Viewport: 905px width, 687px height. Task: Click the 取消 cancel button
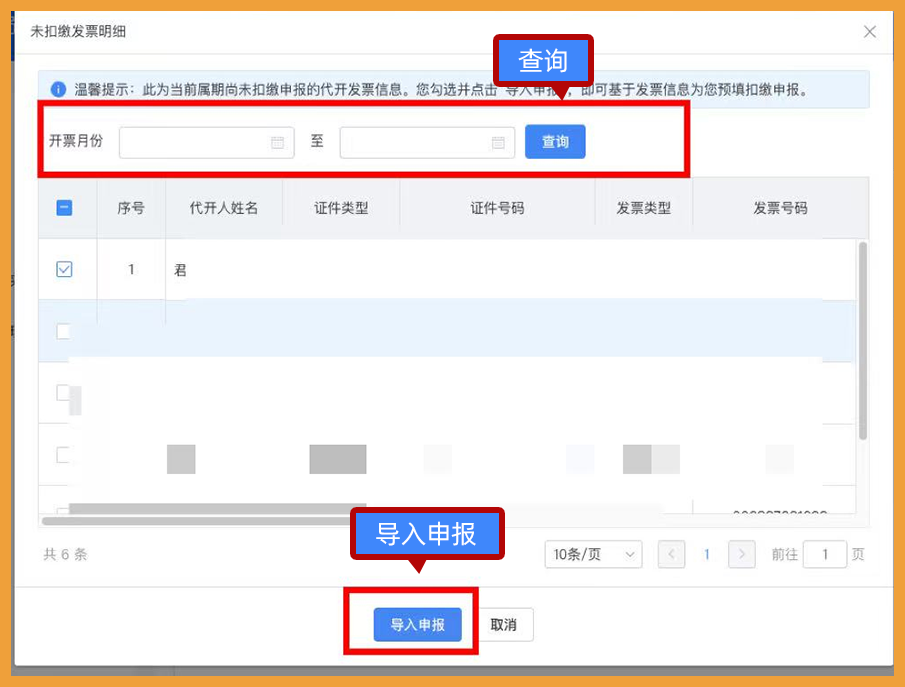pos(504,624)
